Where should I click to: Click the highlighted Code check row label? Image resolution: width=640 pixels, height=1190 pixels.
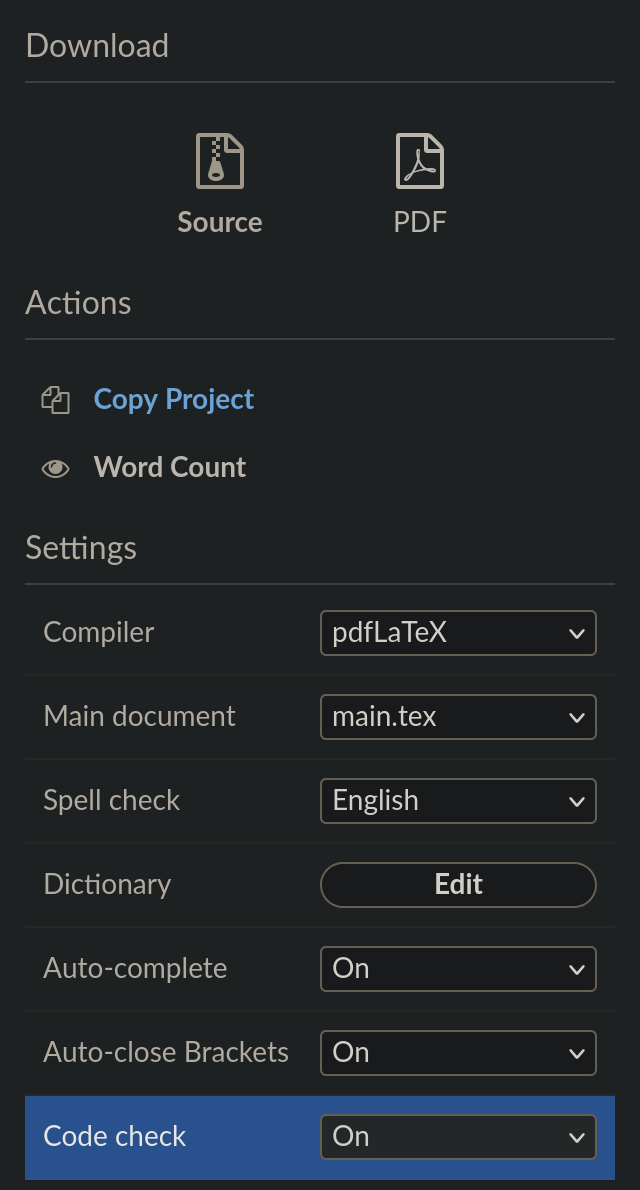pyautogui.click(x=115, y=1137)
